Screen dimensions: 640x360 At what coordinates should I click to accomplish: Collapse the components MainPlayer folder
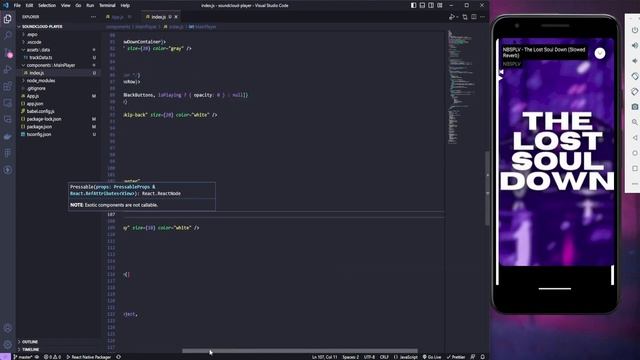(x=51, y=65)
